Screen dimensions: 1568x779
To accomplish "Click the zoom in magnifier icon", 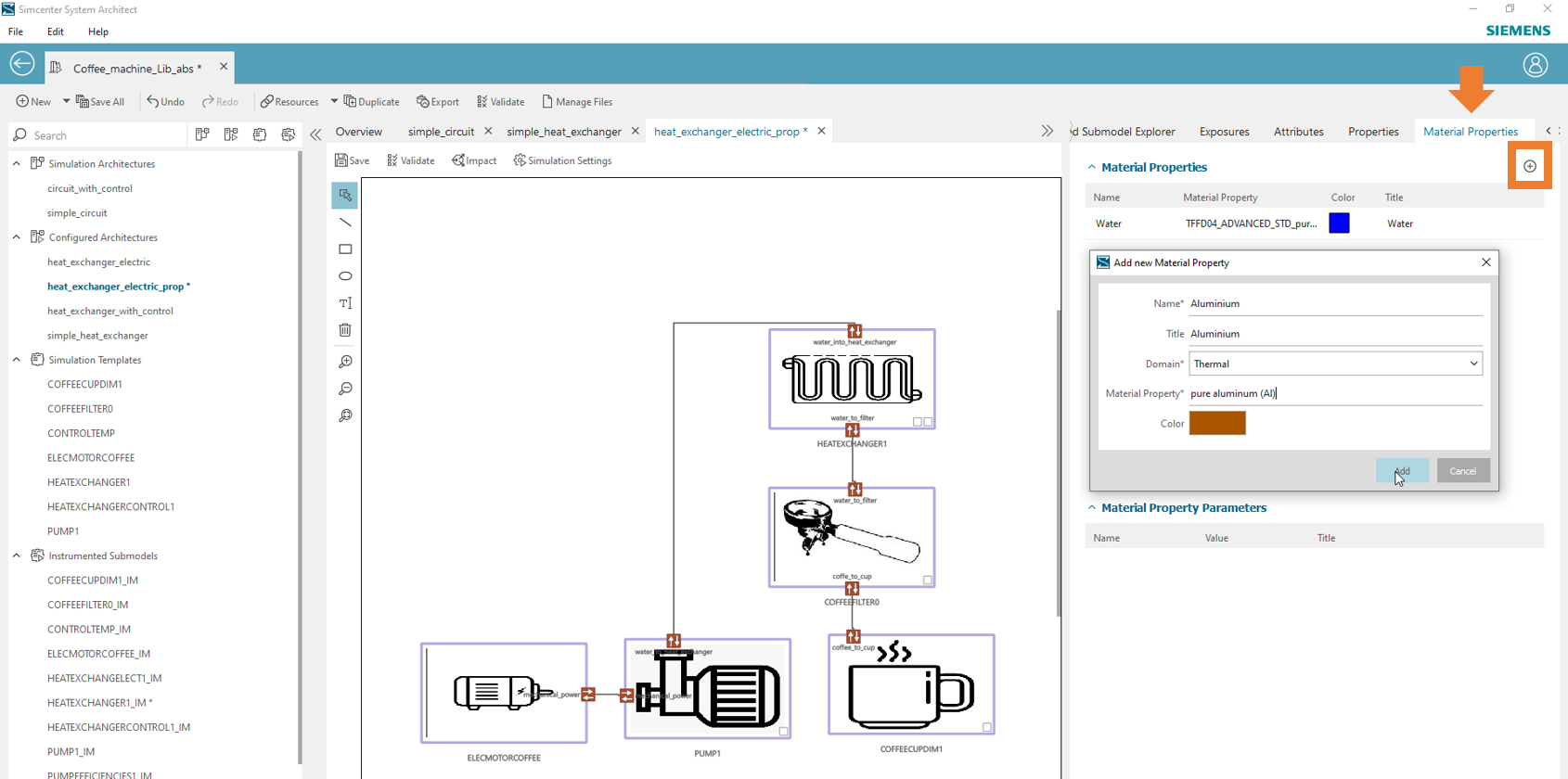I will click(x=345, y=362).
